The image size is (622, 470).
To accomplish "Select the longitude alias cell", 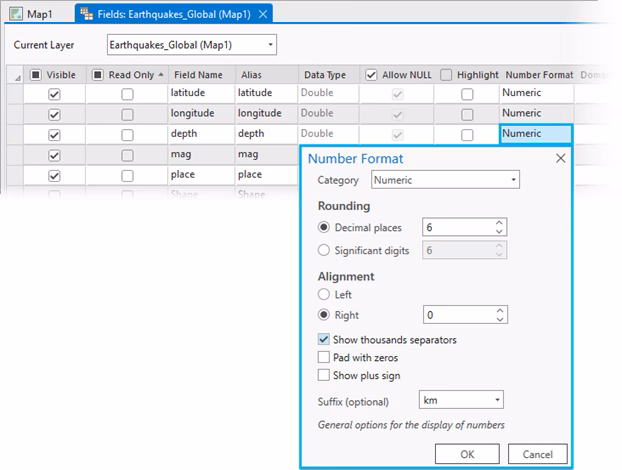I will coord(267,114).
